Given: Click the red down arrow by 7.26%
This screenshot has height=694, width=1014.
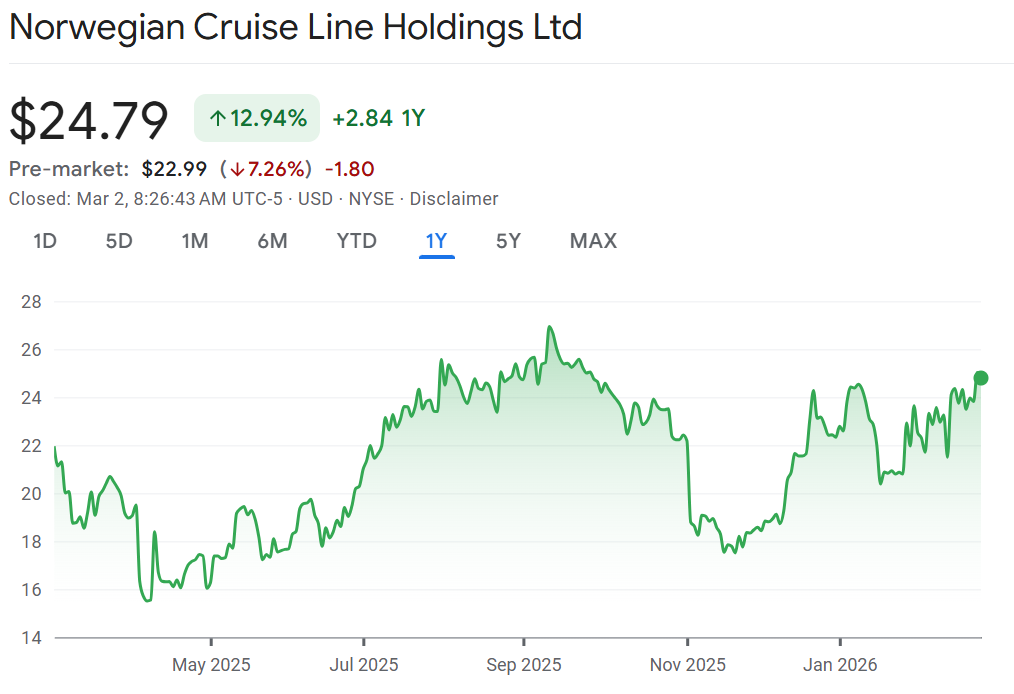Looking at the screenshot, I should point(237,169).
